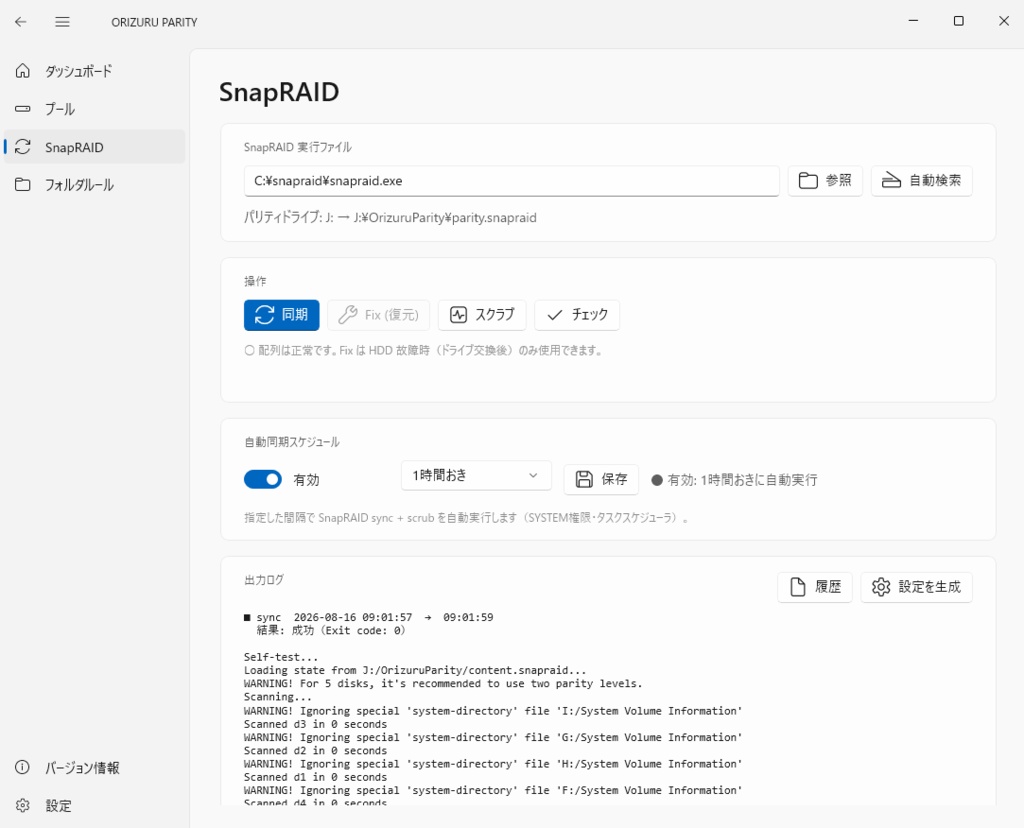The width and height of the screenshot is (1024, 828).
Task: Open バージョン情報 page
Action: 95,767
